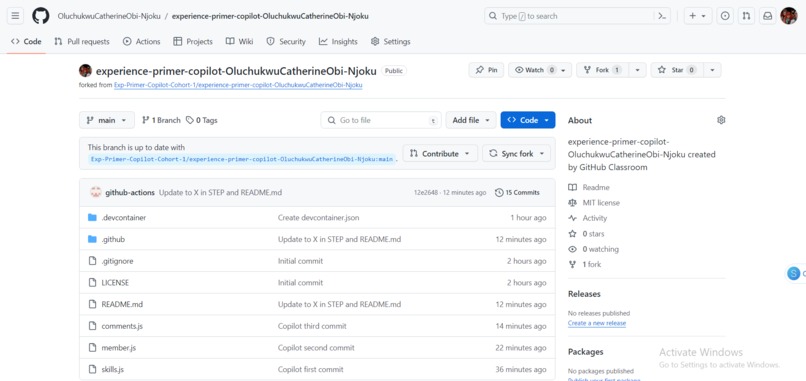Click the Fork button
The image size is (806, 381).
(x=603, y=70)
